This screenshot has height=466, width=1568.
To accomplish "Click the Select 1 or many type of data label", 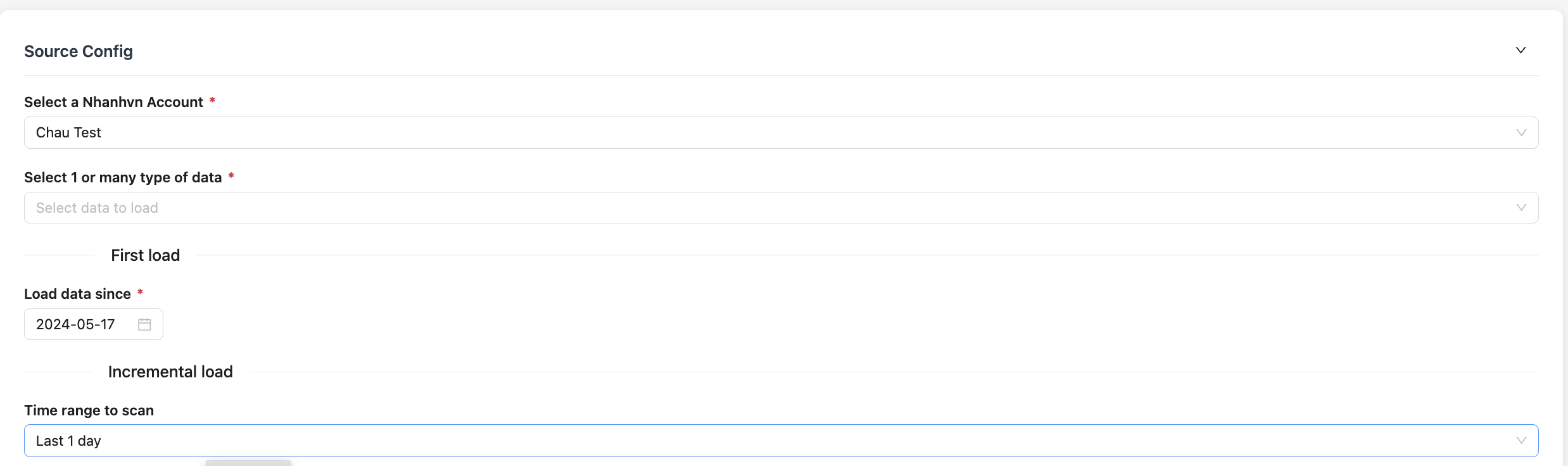I will pyautogui.click(x=123, y=177).
